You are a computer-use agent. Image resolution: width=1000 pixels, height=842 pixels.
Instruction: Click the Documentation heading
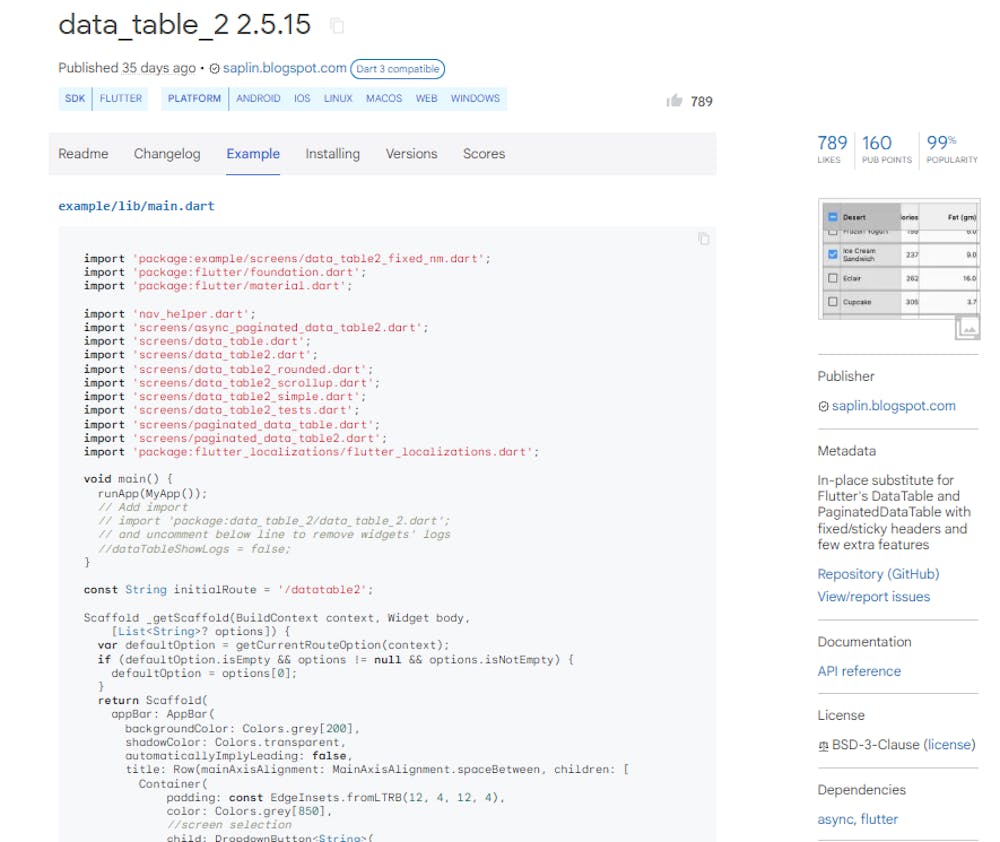pos(864,642)
